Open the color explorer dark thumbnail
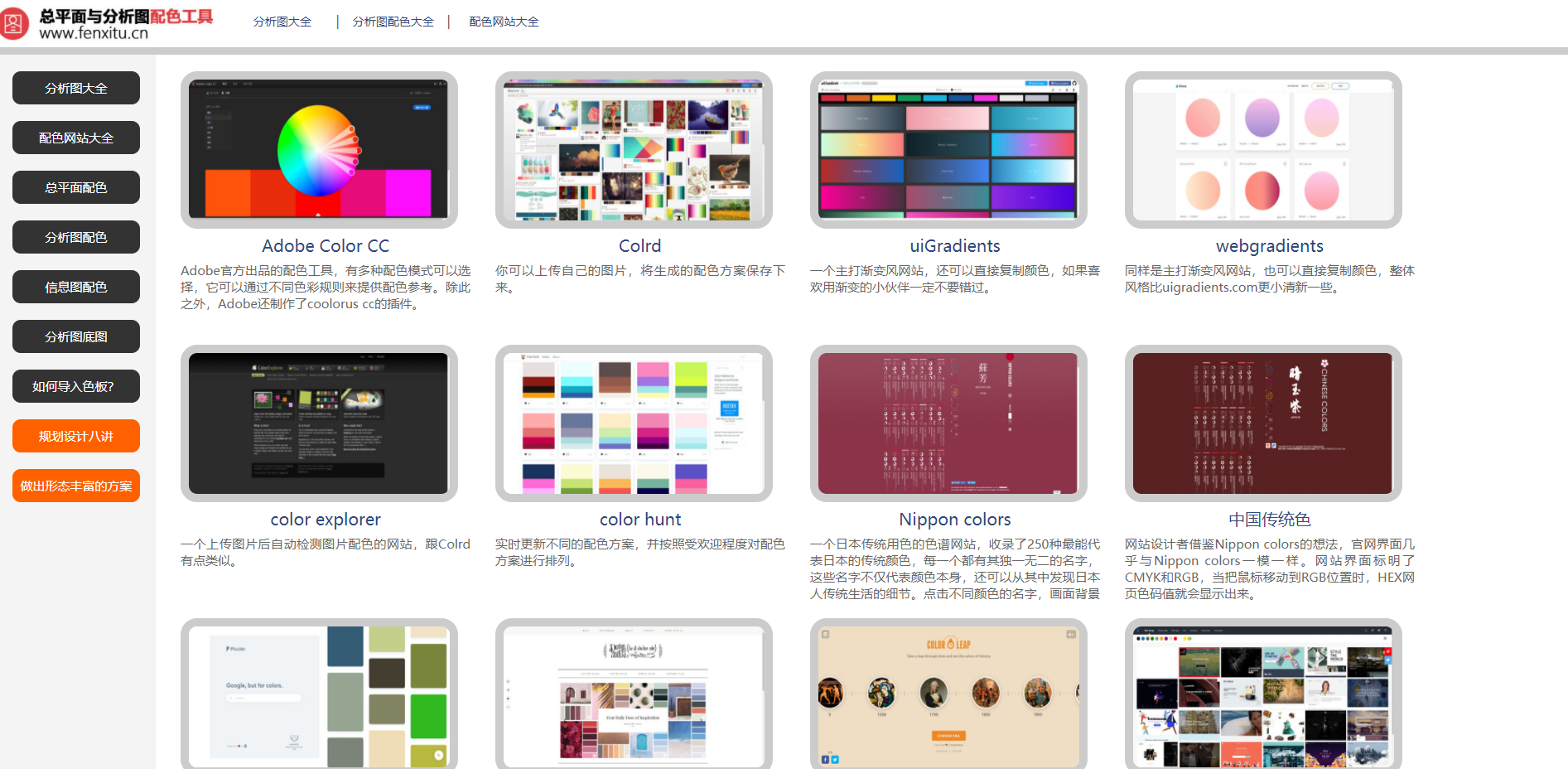The image size is (1568, 769). click(x=319, y=423)
